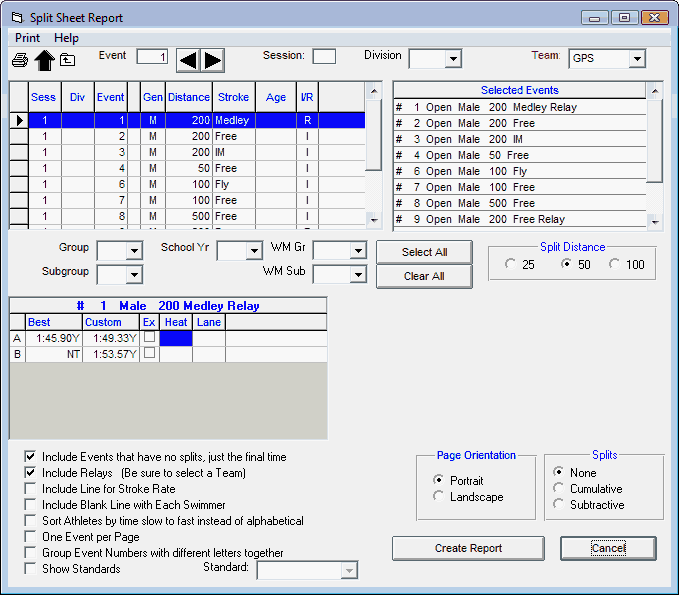Click the printer icon in toolbar
The height and width of the screenshot is (595, 679).
[19, 60]
